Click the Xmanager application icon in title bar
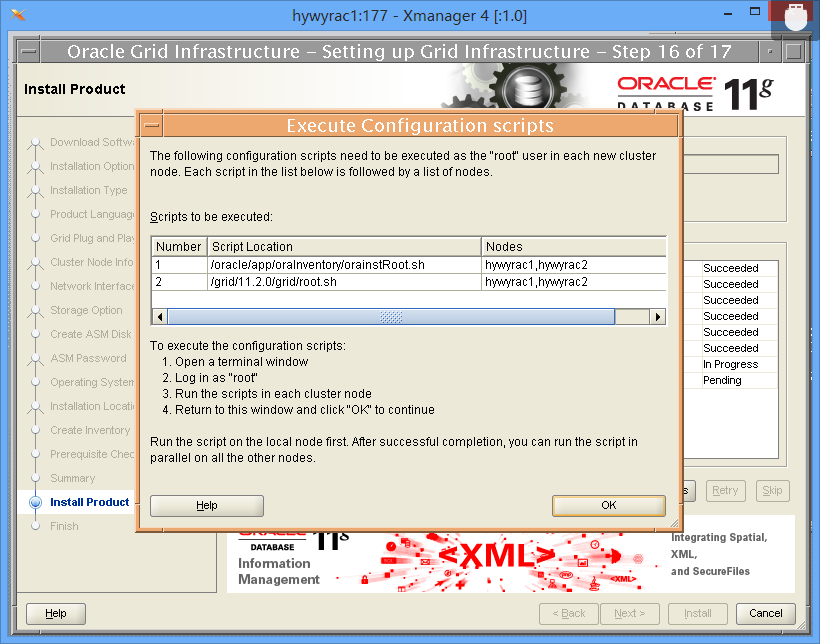The height and width of the screenshot is (644, 820). click(18, 15)
